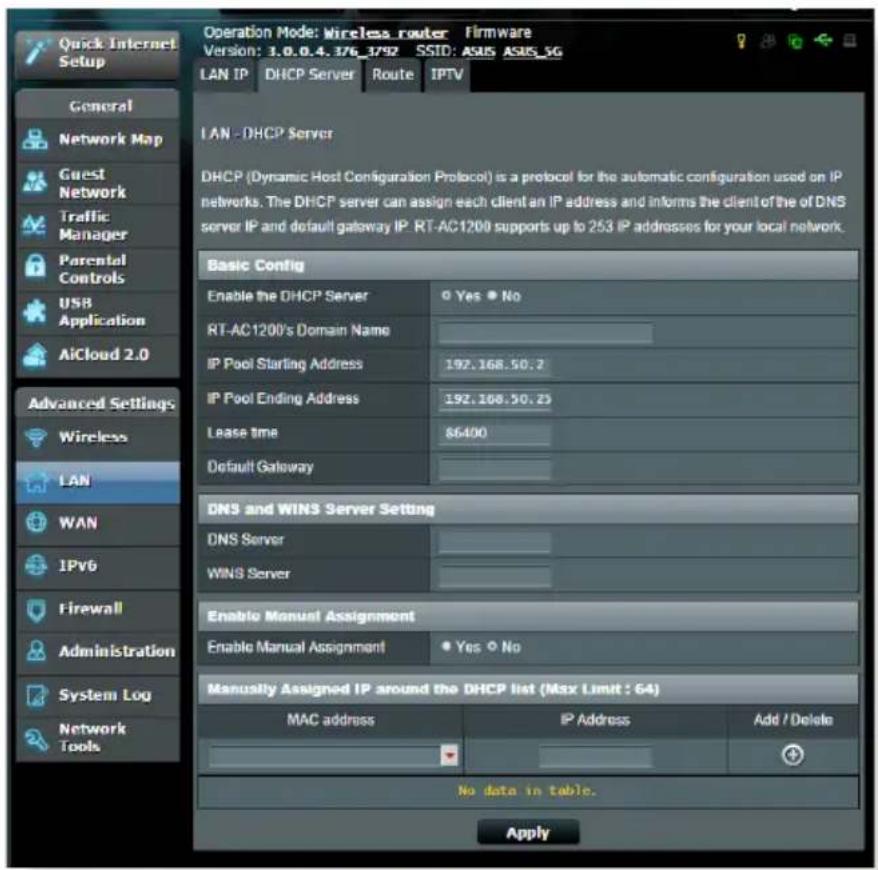
Task: Switch to the LAN IP tab
Action: coord(224,74)
